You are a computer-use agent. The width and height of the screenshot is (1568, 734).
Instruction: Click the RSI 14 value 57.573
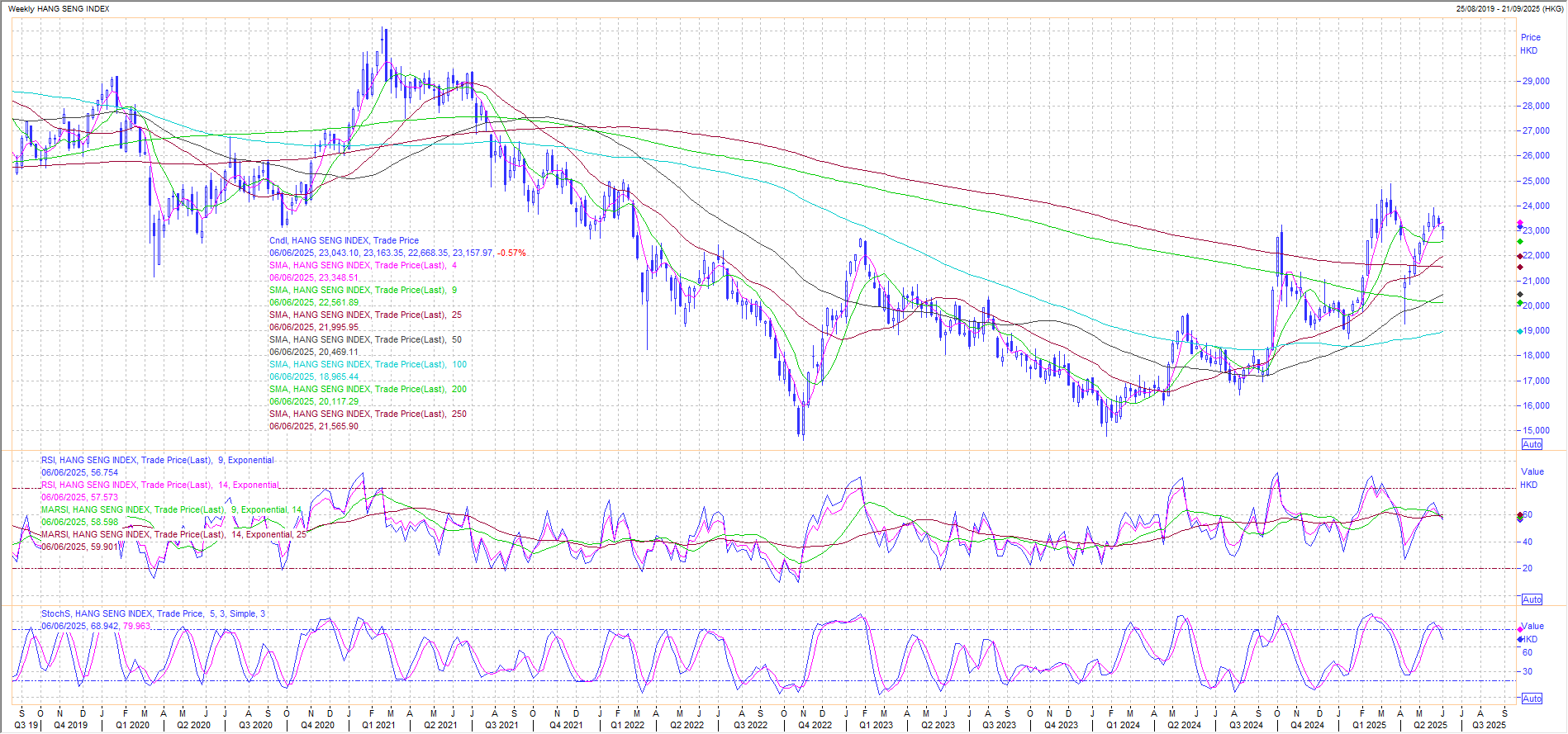(79, 497)
